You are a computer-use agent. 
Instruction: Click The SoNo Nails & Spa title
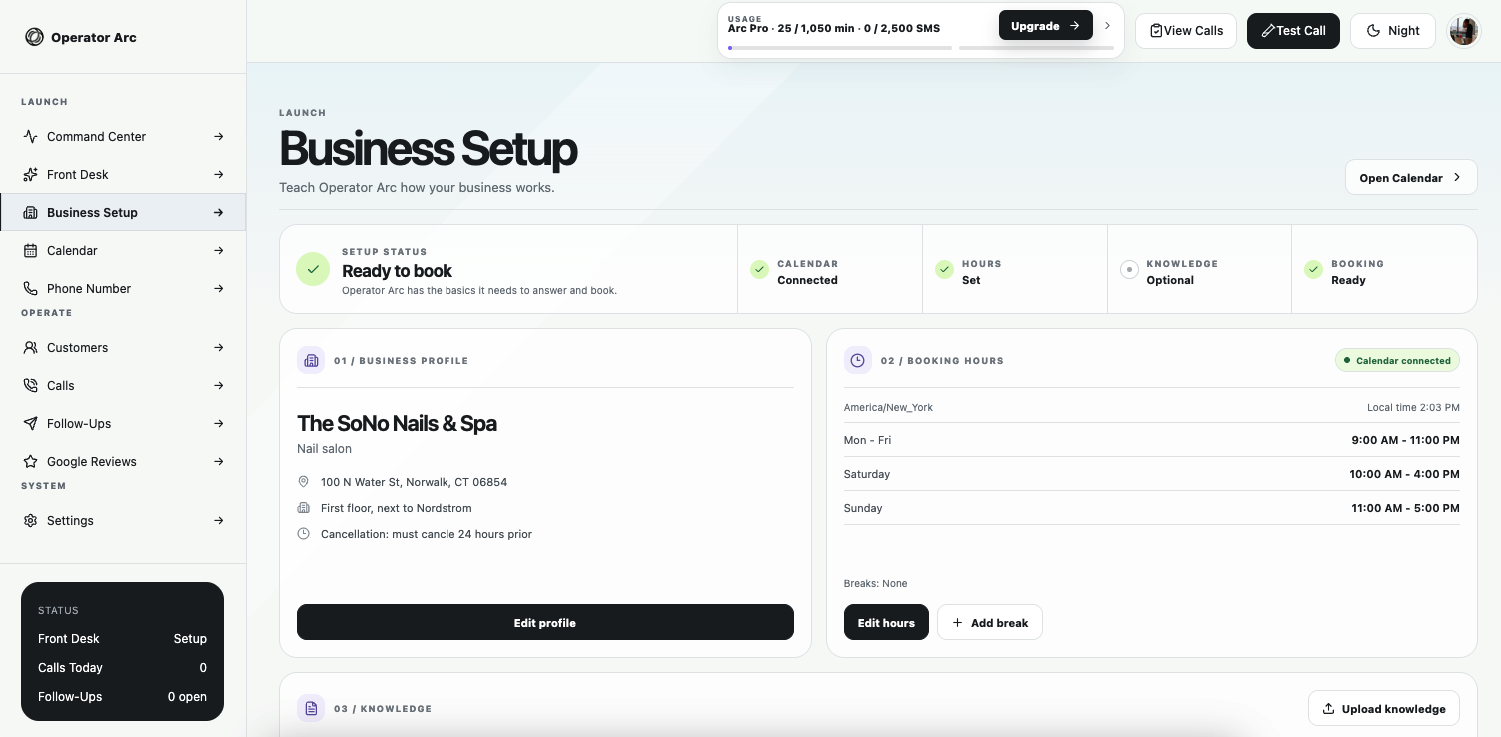pyautogui.click(x=397, y=423)
